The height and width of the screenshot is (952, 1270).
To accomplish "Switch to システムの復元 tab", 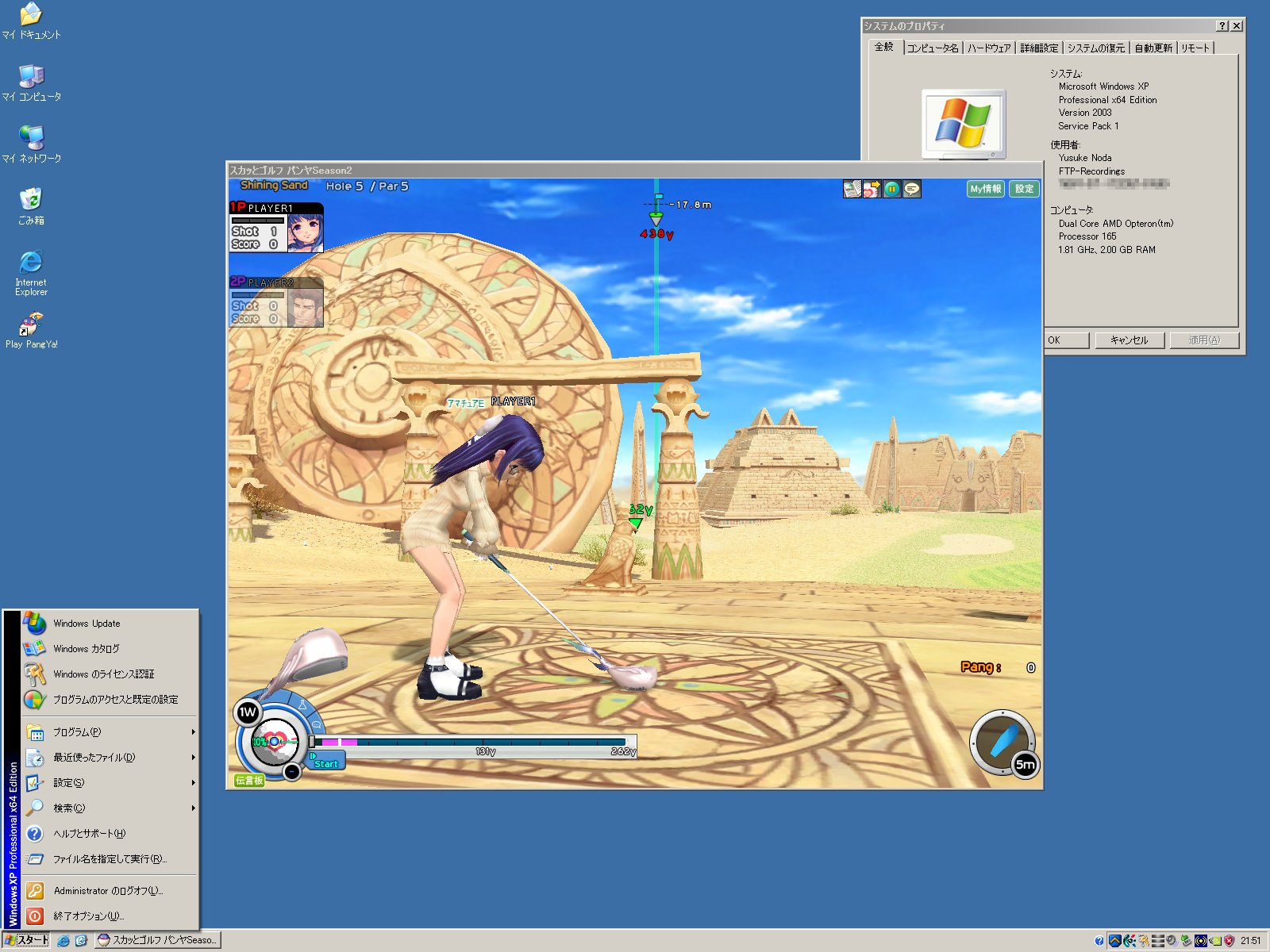I will click(x=1096, y=48).
